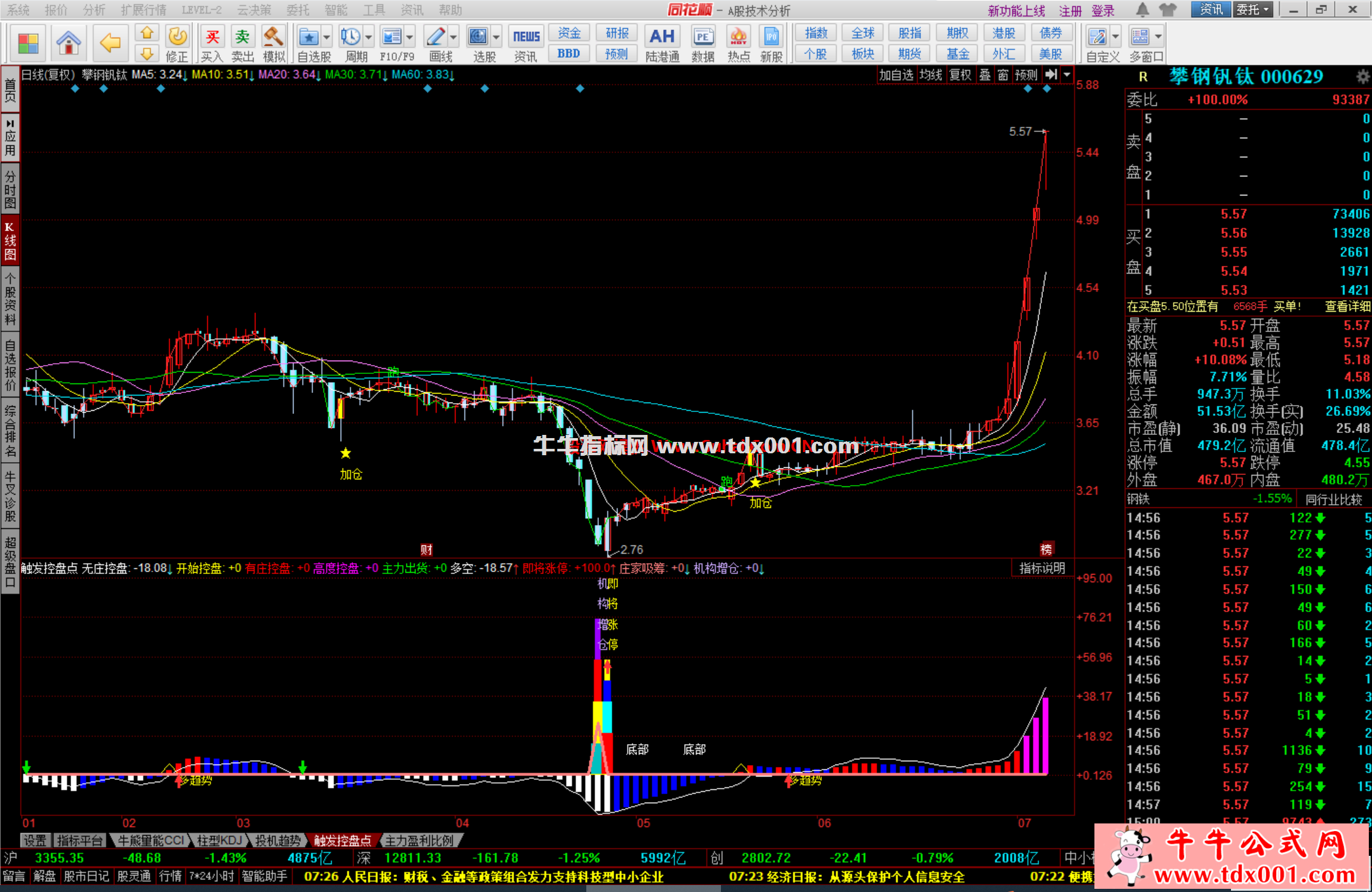Open the 买入 buy icon
Screen dimensions: 1372x892
(x=212, y=43)
